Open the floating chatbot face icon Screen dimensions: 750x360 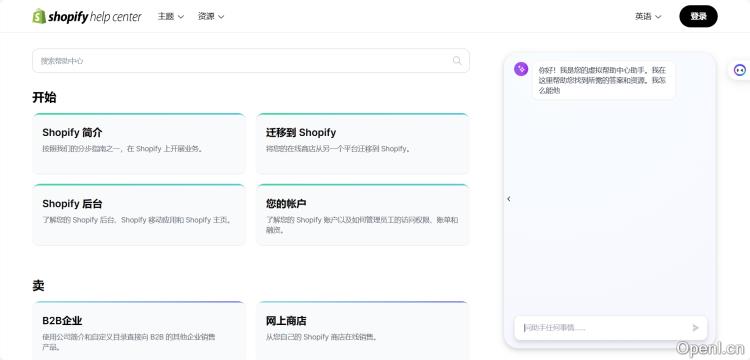pyautogui.click(x=740, y=70)
